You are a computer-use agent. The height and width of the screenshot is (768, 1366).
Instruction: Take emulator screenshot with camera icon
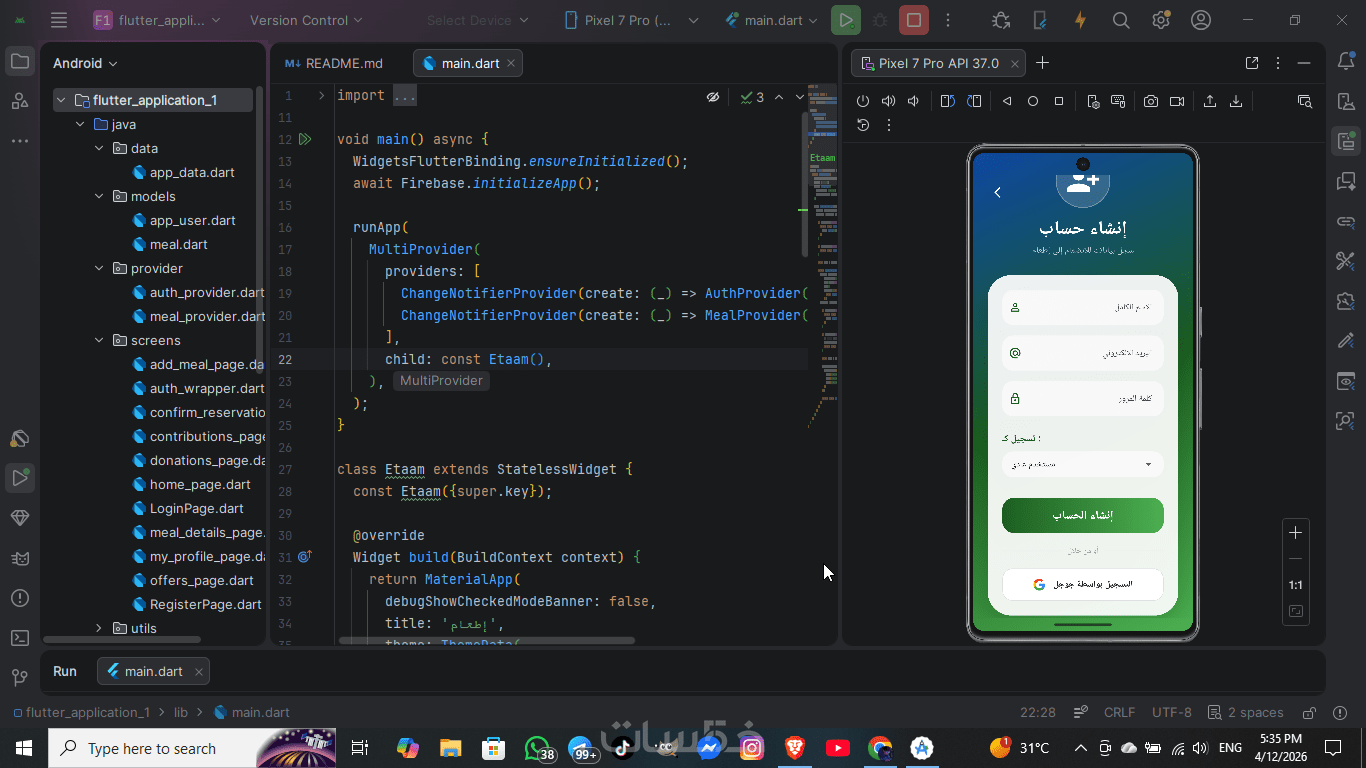coord(1152,101)
